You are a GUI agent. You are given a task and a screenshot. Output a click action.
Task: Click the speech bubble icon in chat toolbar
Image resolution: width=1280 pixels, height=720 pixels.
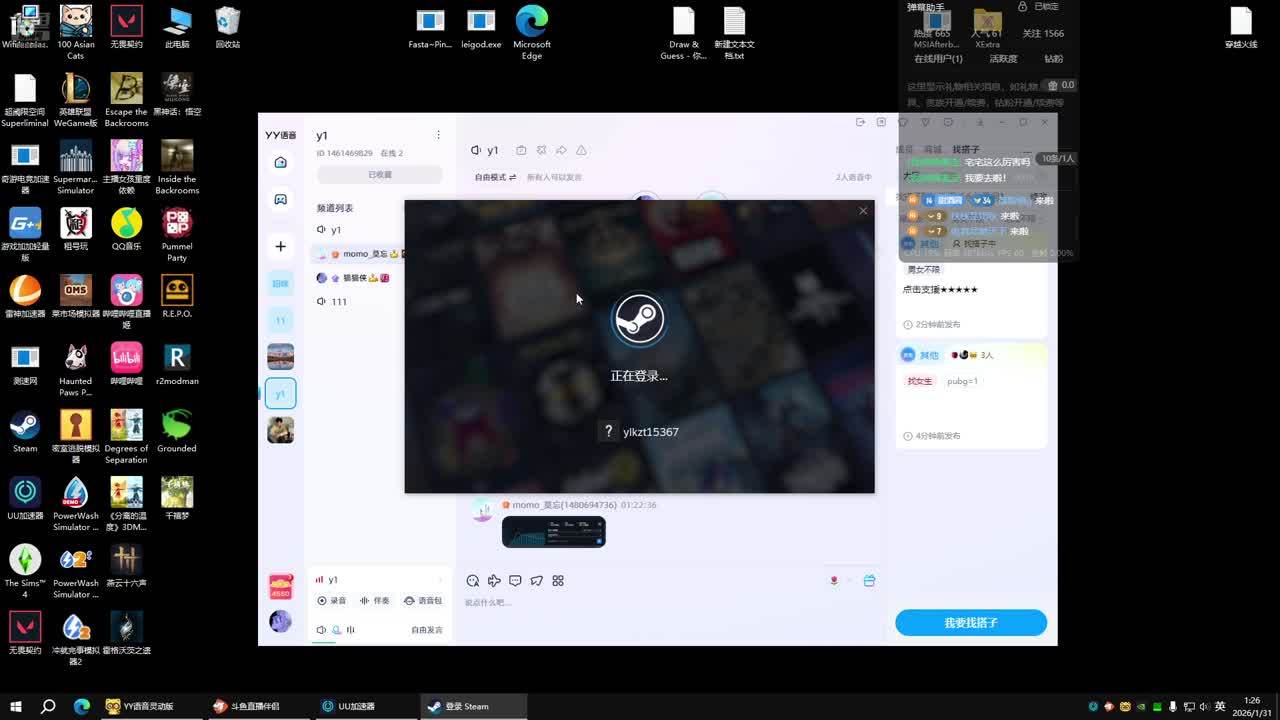pyautogui.click(x=515, y=581)
